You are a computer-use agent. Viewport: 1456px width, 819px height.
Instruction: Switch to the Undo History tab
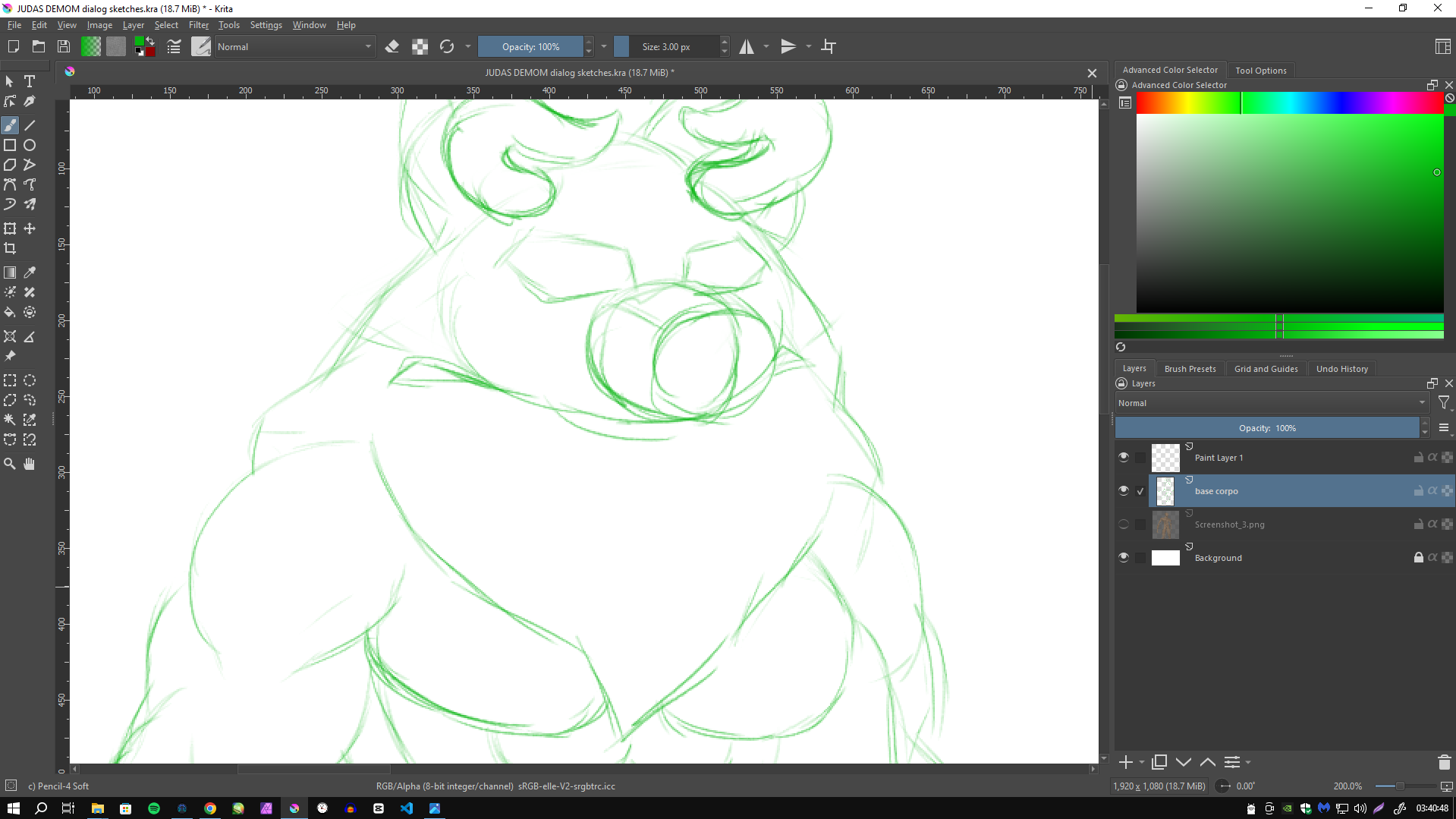click(1341, 369)
